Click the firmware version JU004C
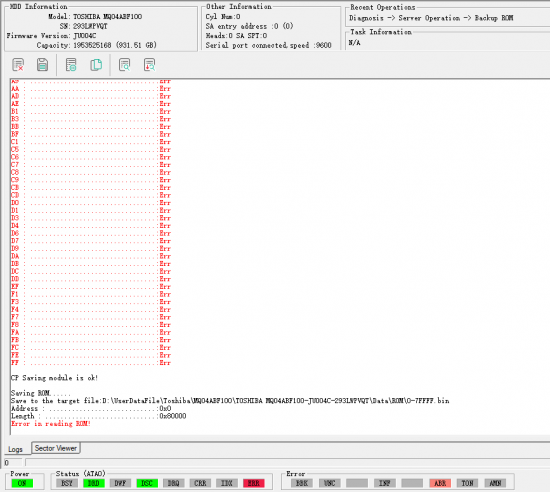Image resolution: width=550 pixels, height=492 pixels. point(85,35)
